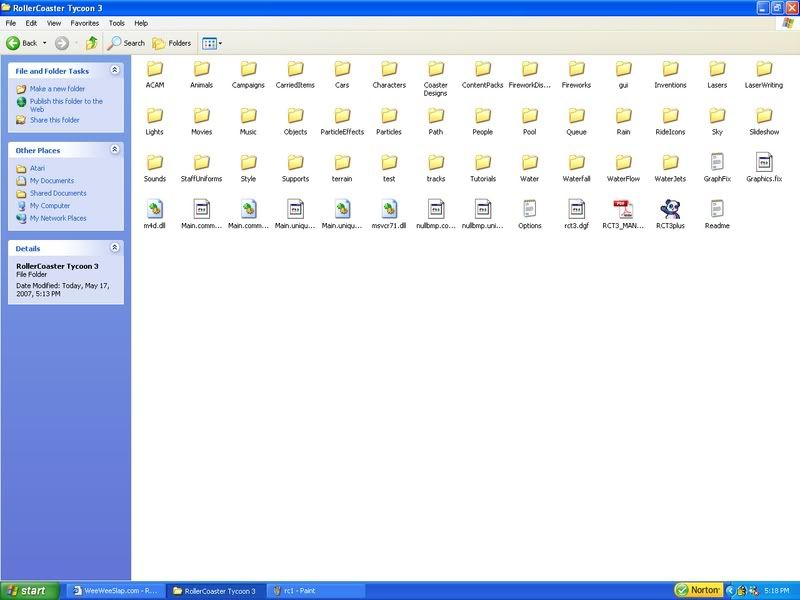This screenshot has width=800, height=600.
Task: Go to My Network Places link
Action: [x=58, y=218]
